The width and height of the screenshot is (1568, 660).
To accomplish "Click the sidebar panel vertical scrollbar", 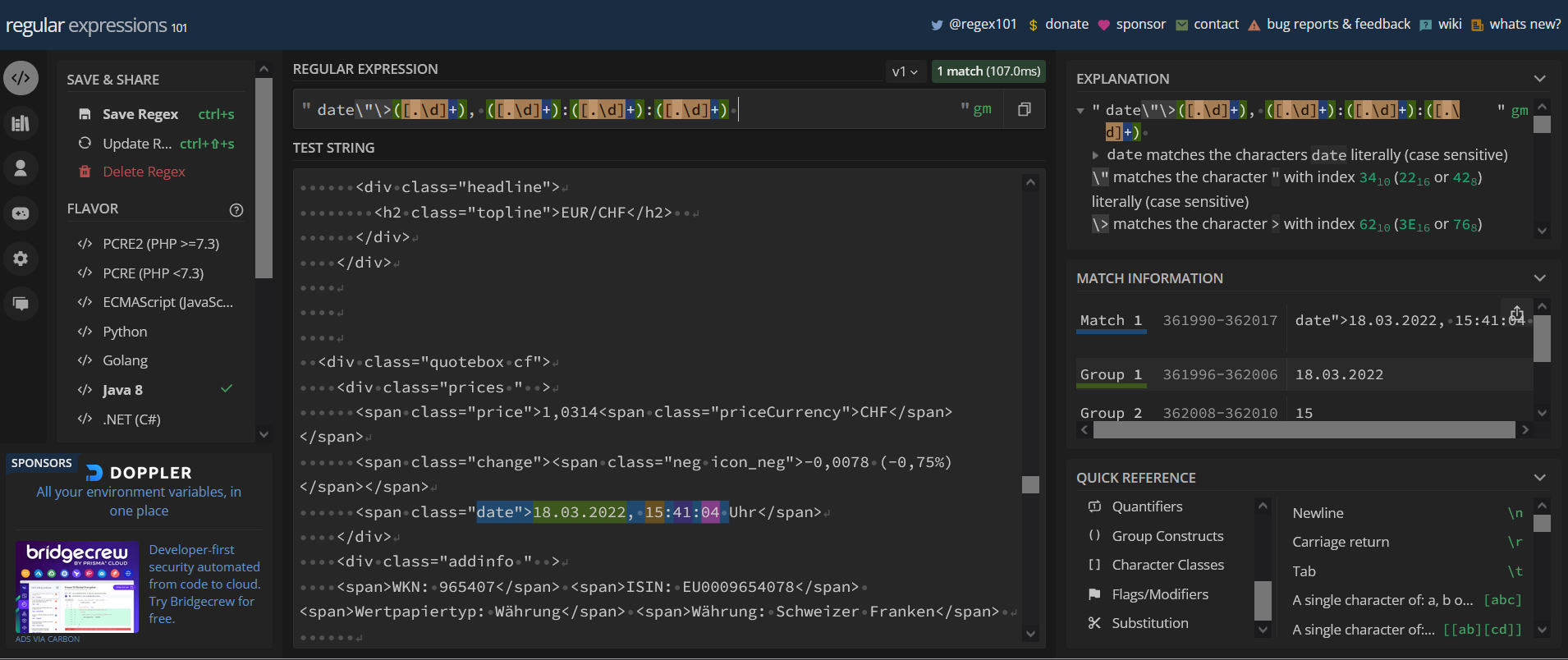I will click(x=264, y=178).
